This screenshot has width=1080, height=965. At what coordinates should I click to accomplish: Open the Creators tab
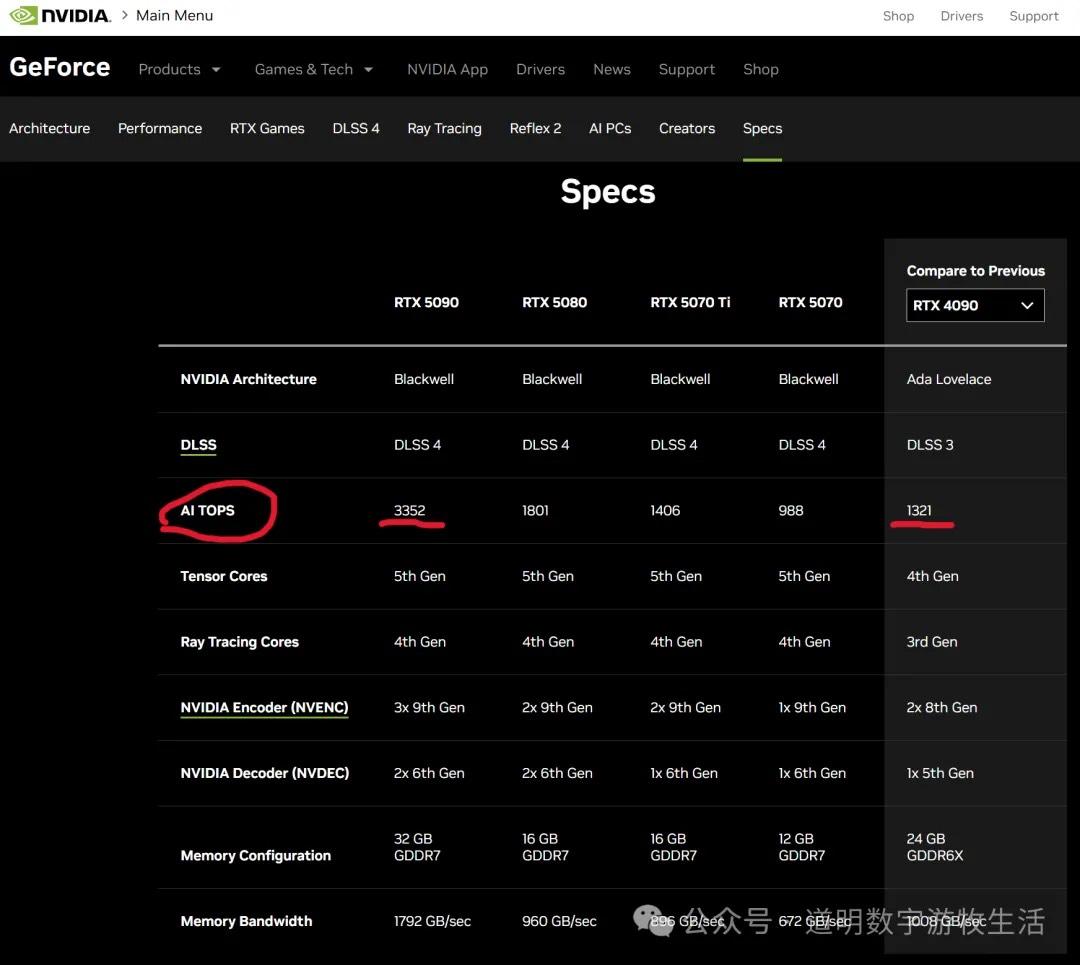(686, 128)
